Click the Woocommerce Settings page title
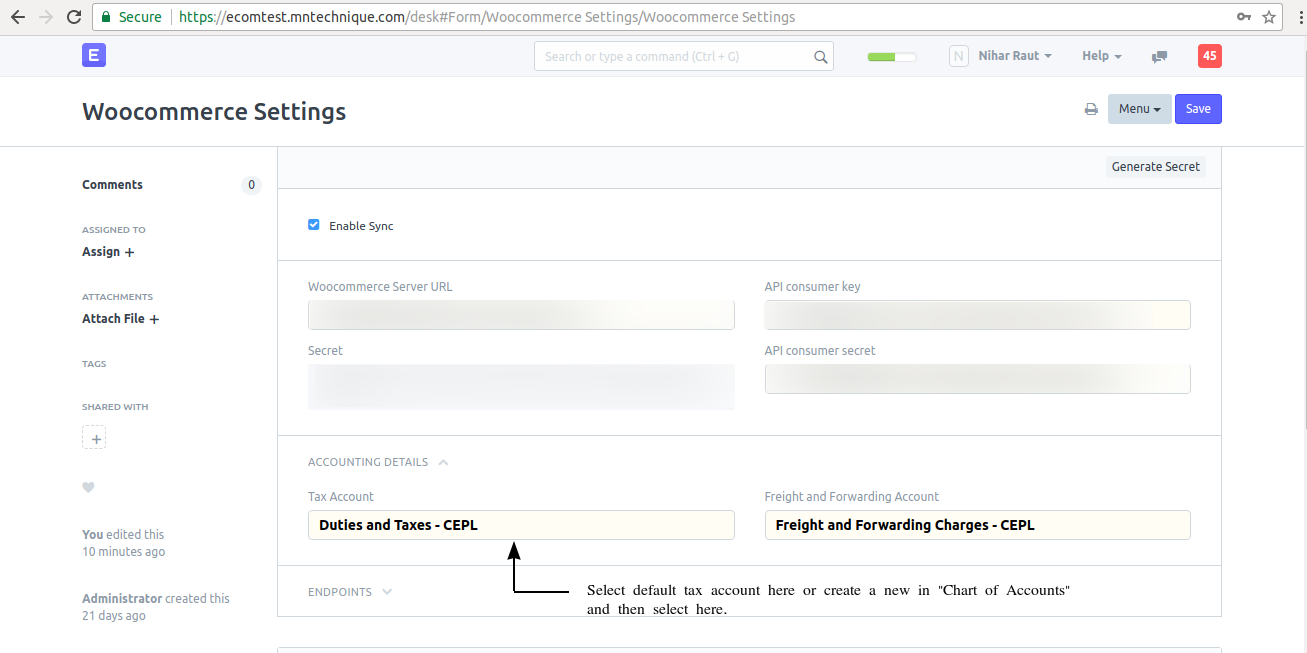Screen dimensions: 1307x653 click(x=214, y=111)
